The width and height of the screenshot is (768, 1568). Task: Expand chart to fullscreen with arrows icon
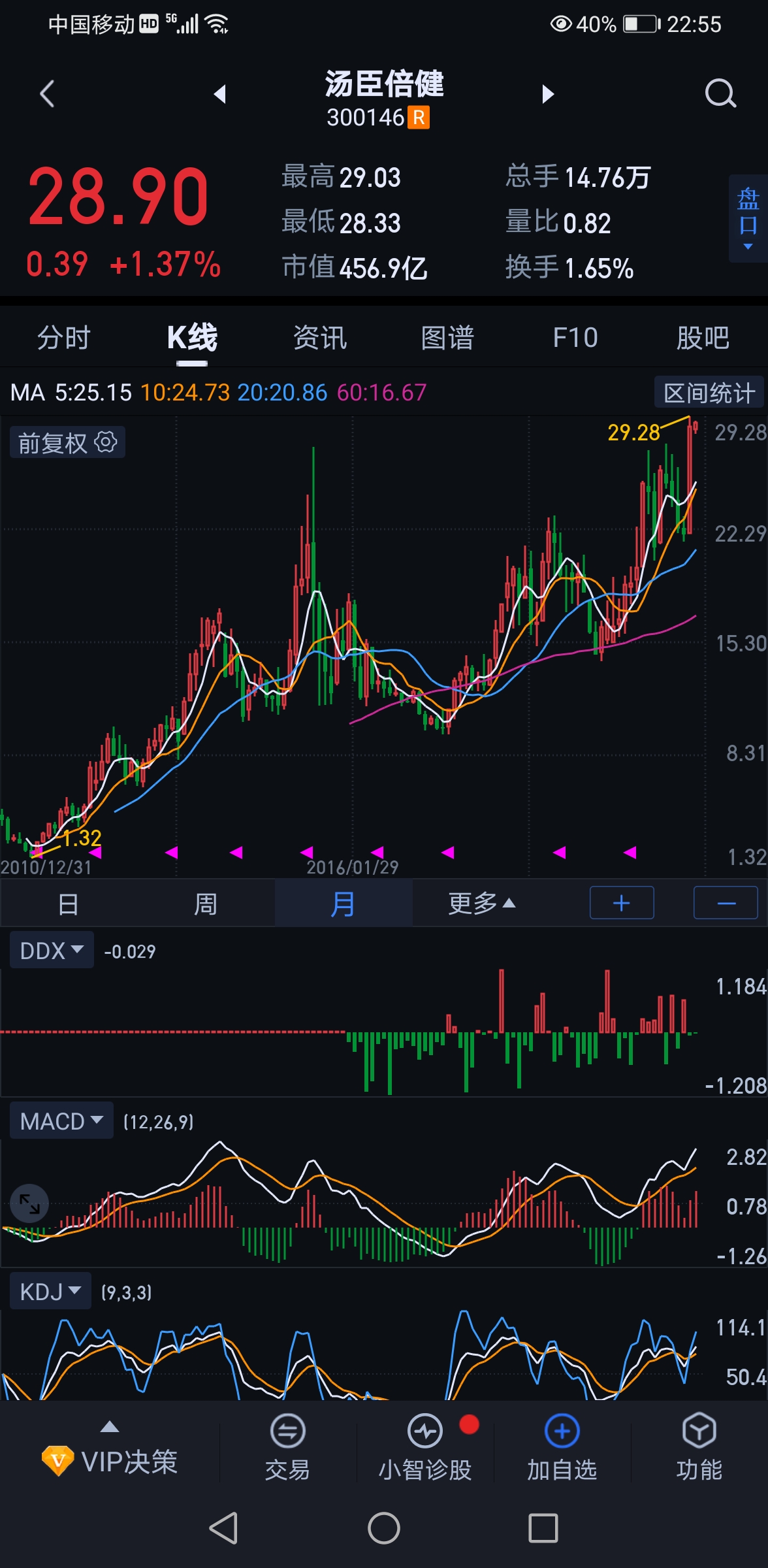pyautogui.click(x=29, y=1204)
